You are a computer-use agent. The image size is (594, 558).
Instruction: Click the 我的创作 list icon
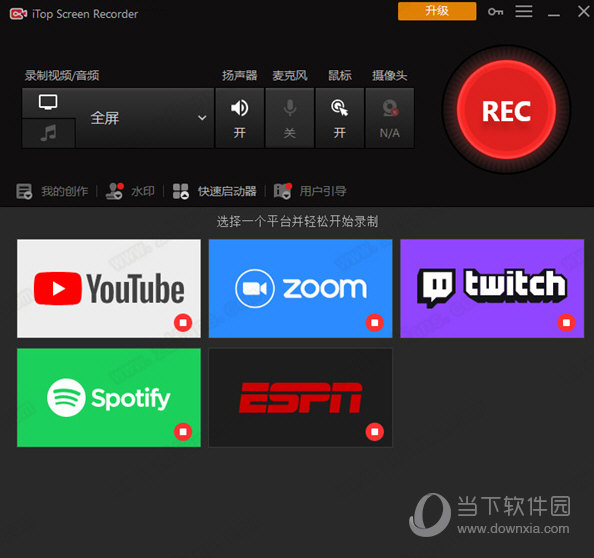[x=24, y=191]
